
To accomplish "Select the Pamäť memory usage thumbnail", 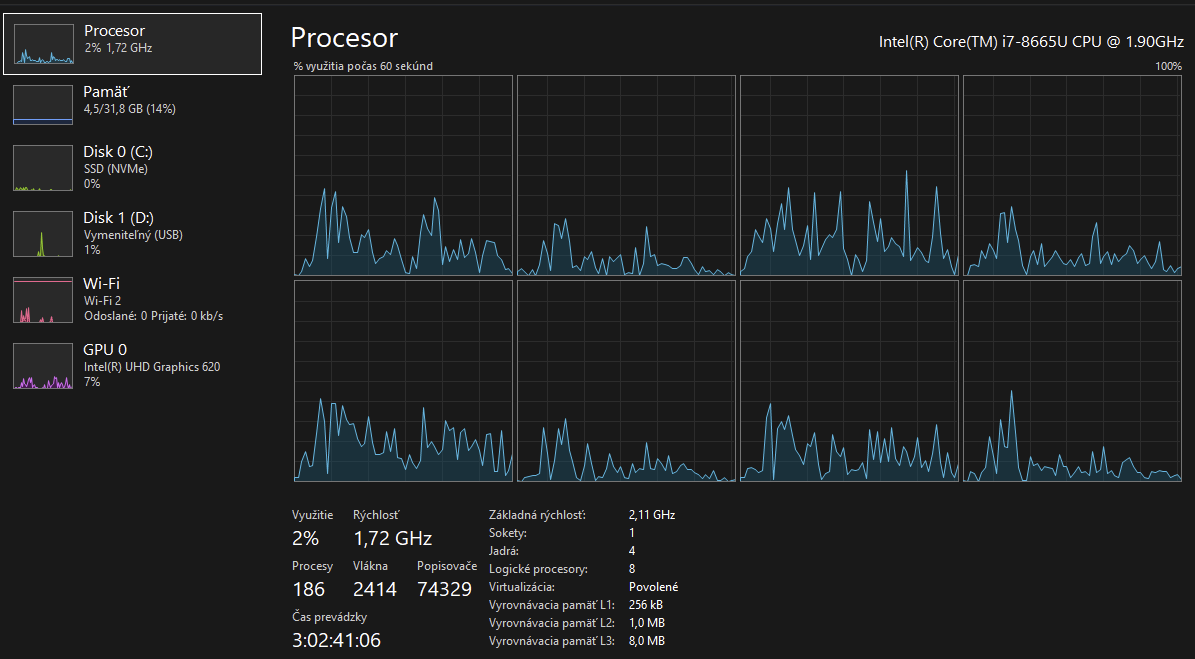I will point(43,105).
